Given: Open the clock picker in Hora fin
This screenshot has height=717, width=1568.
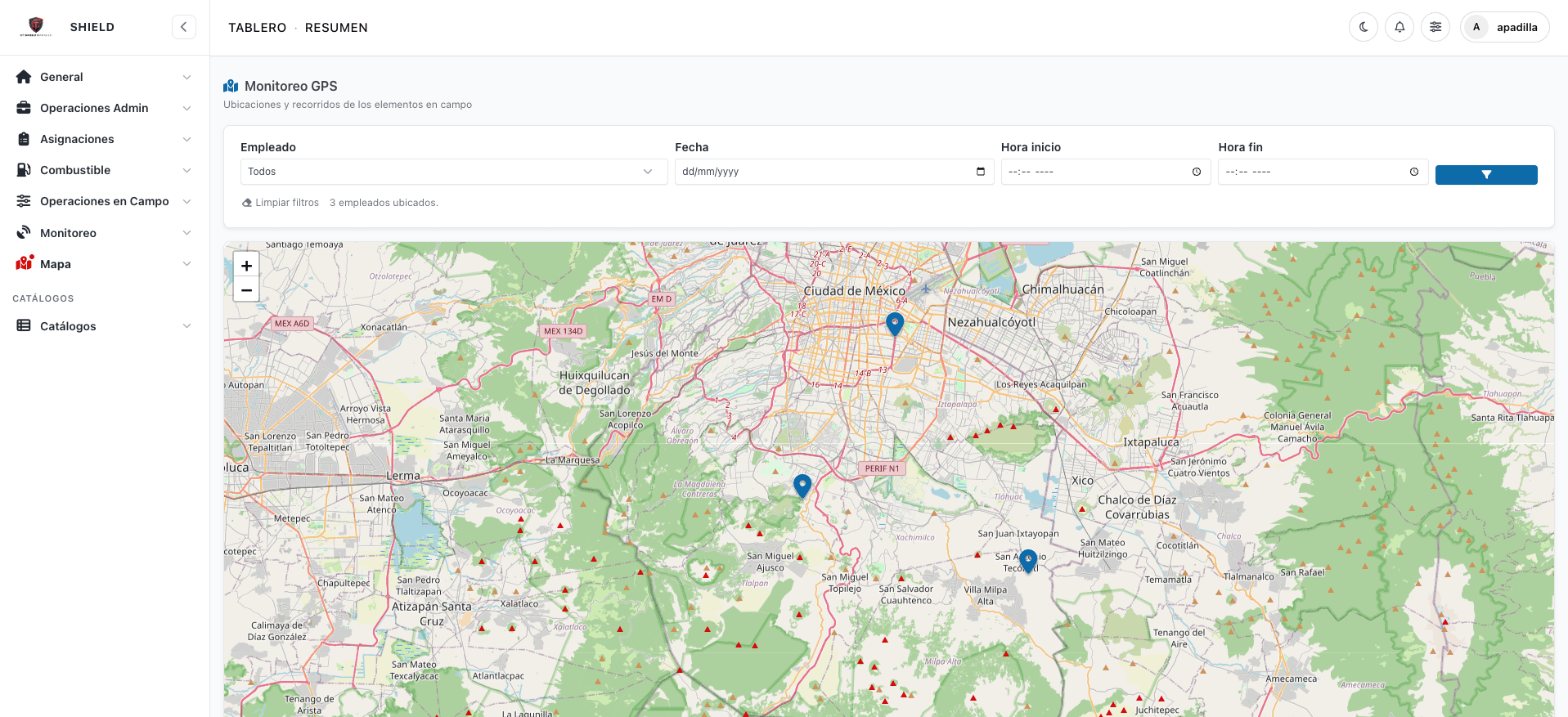Looking at the screenshot, I should pos(1414,172).
